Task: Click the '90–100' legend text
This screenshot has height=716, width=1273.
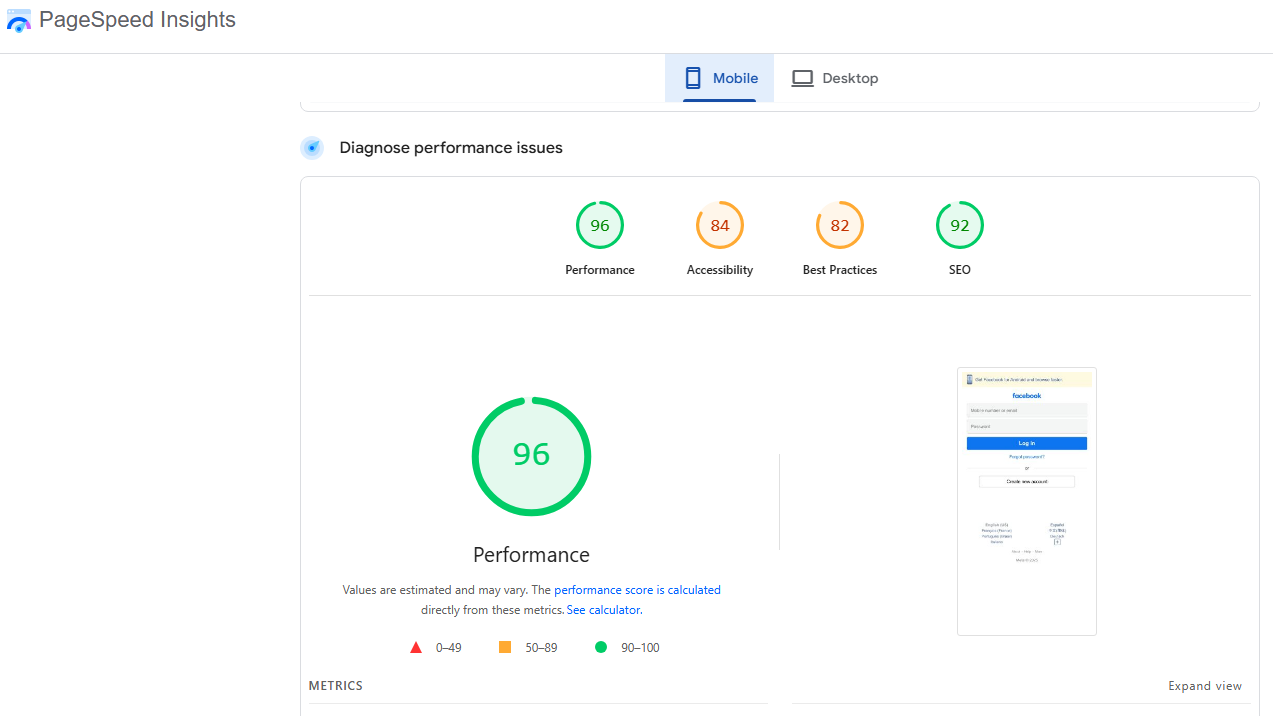Action: 640,648
